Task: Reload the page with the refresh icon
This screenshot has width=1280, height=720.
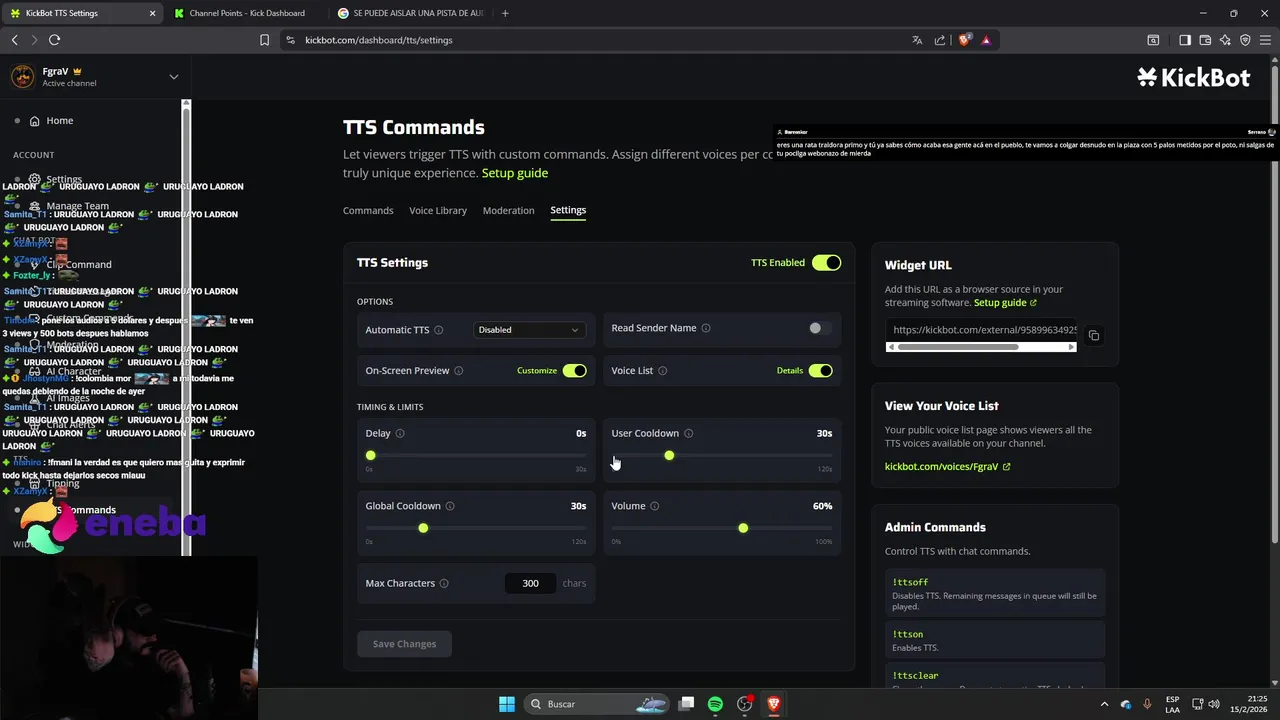Action: coord(54,40)
